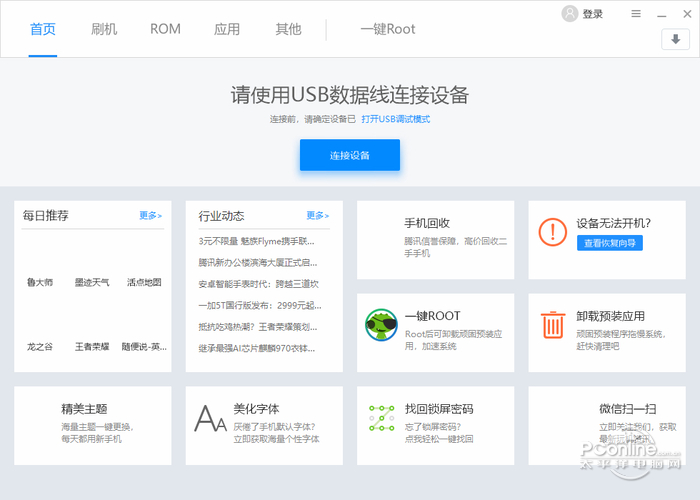Open the hamburger main menu
This screenshot has height=500, width=700.
(x=636, y=14)
